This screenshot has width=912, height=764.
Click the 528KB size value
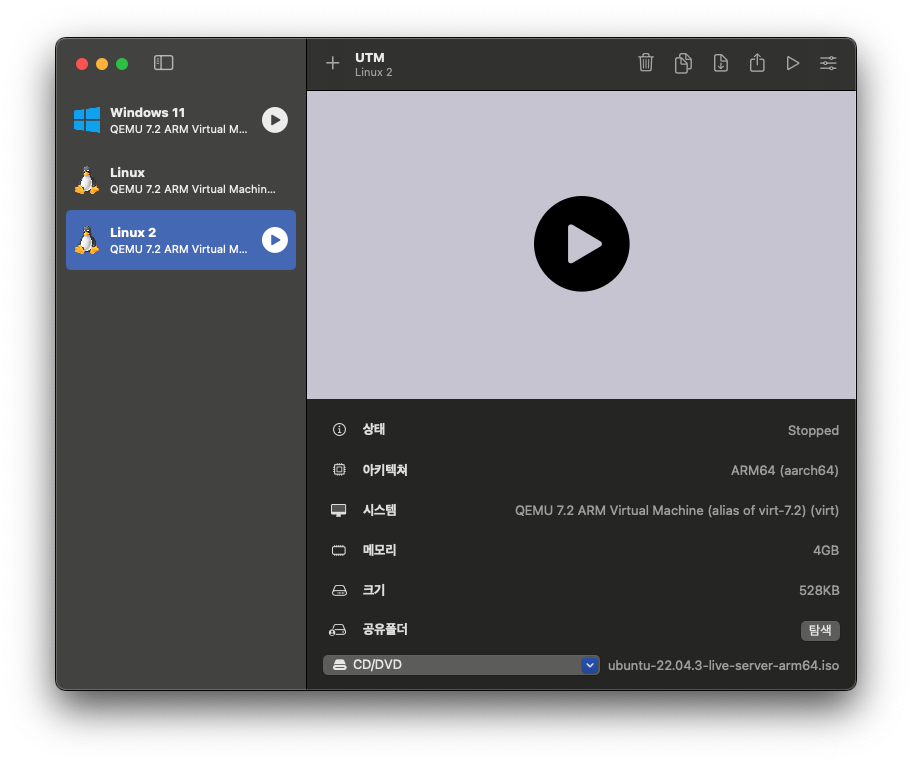[x=819, y=590]
